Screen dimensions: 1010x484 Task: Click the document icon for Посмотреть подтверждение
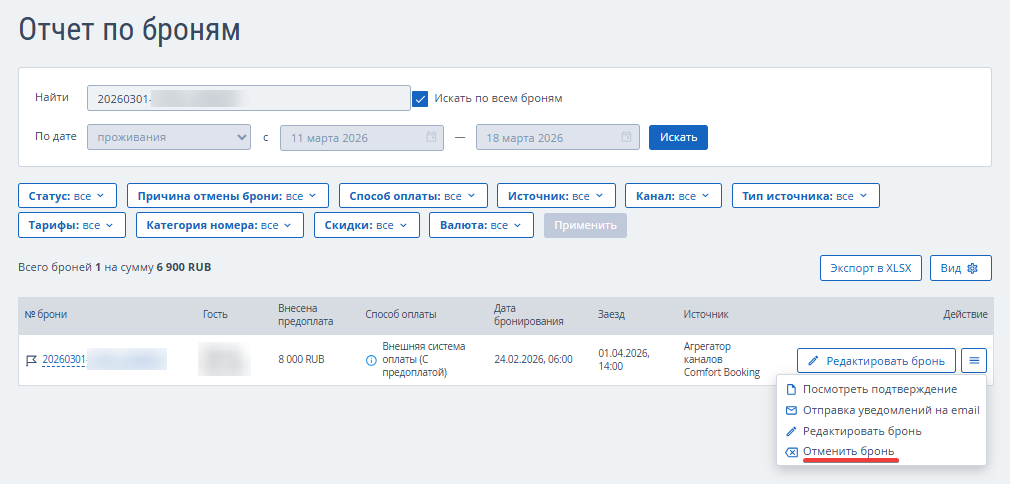point(792,389)
